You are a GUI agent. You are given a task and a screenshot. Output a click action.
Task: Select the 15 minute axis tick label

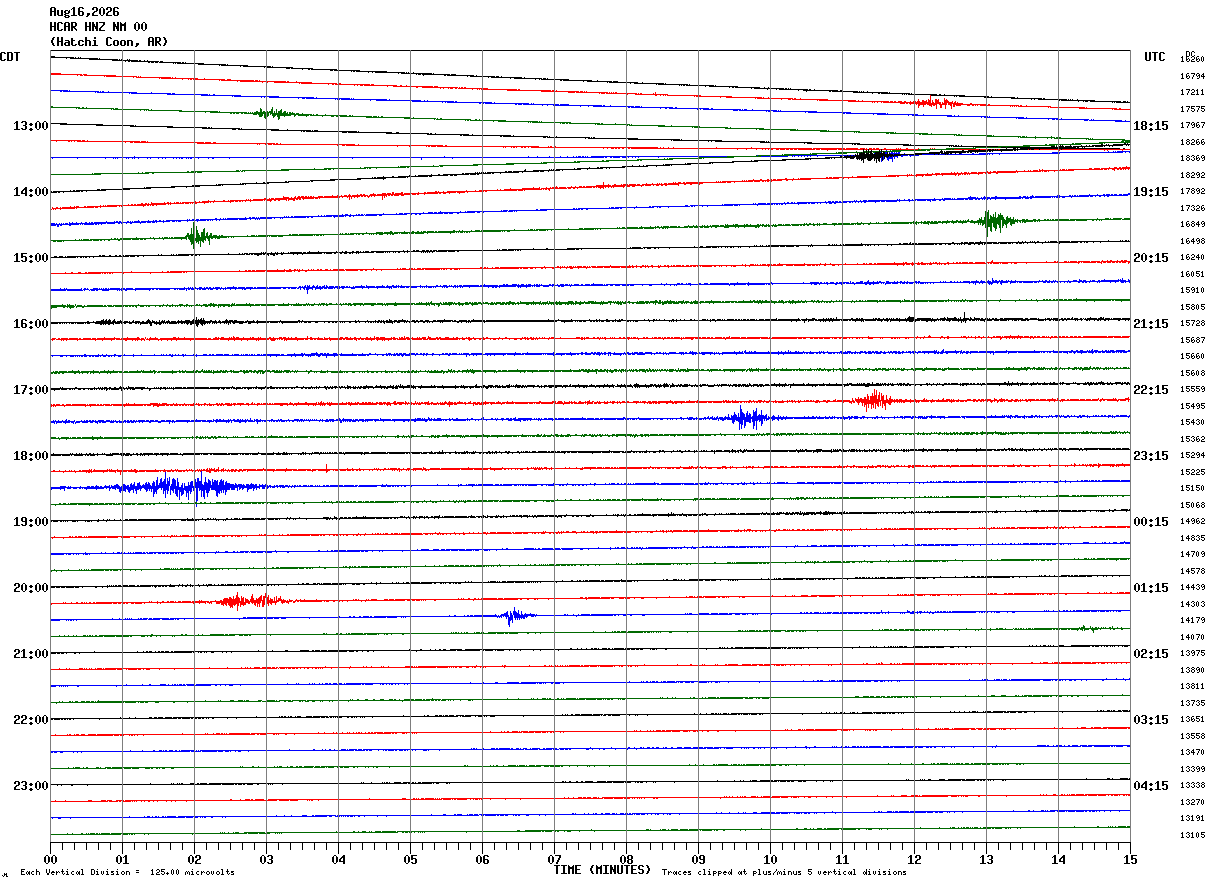pyautogui.click(x=1130, y=859)
